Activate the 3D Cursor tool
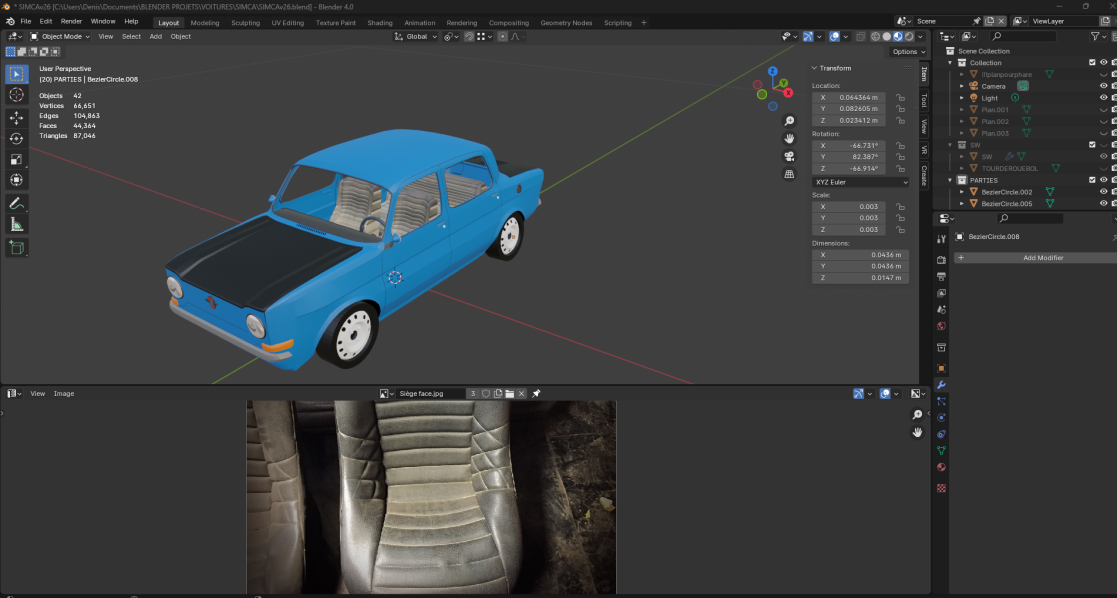Screen dimensions: 1117x598 click(x=16, y=95)
